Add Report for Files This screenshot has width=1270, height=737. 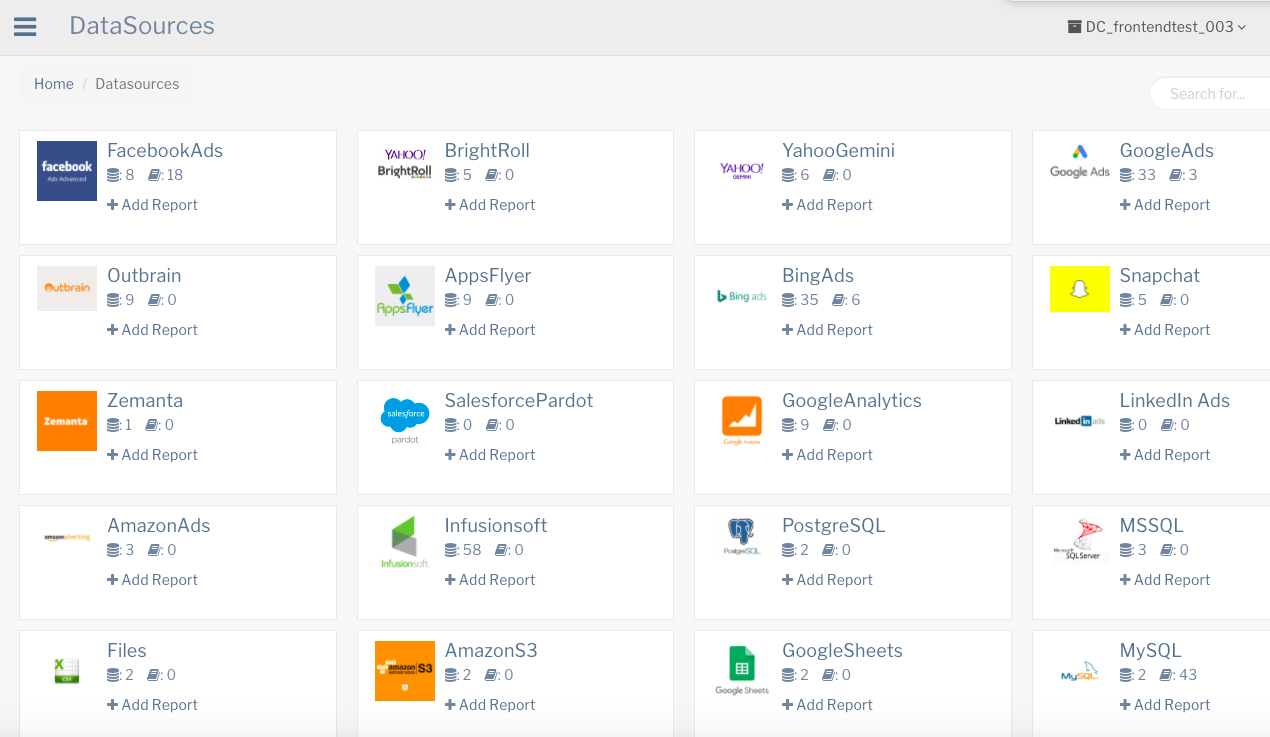click(152, 705)
